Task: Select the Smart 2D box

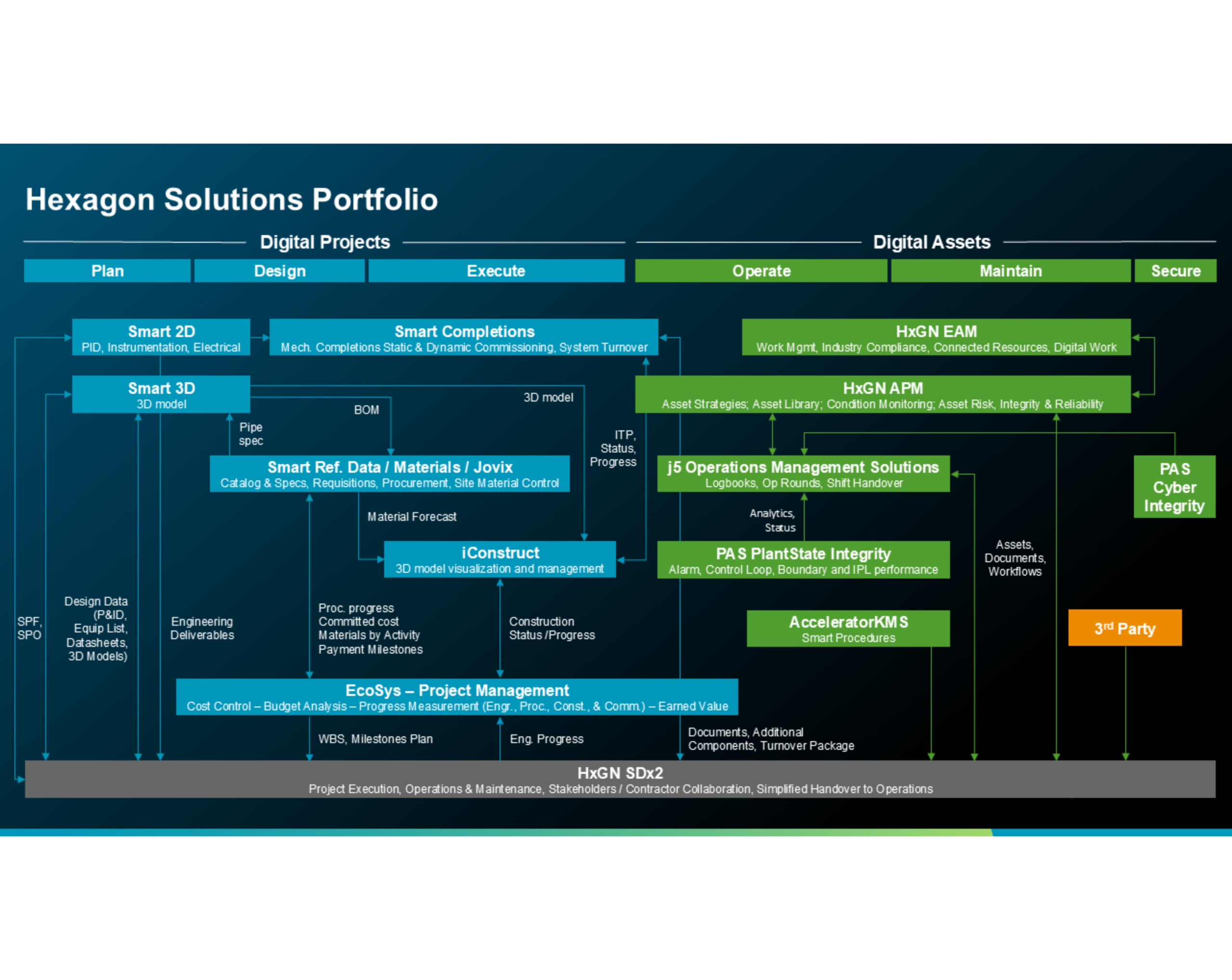Action: coord(161,337)
